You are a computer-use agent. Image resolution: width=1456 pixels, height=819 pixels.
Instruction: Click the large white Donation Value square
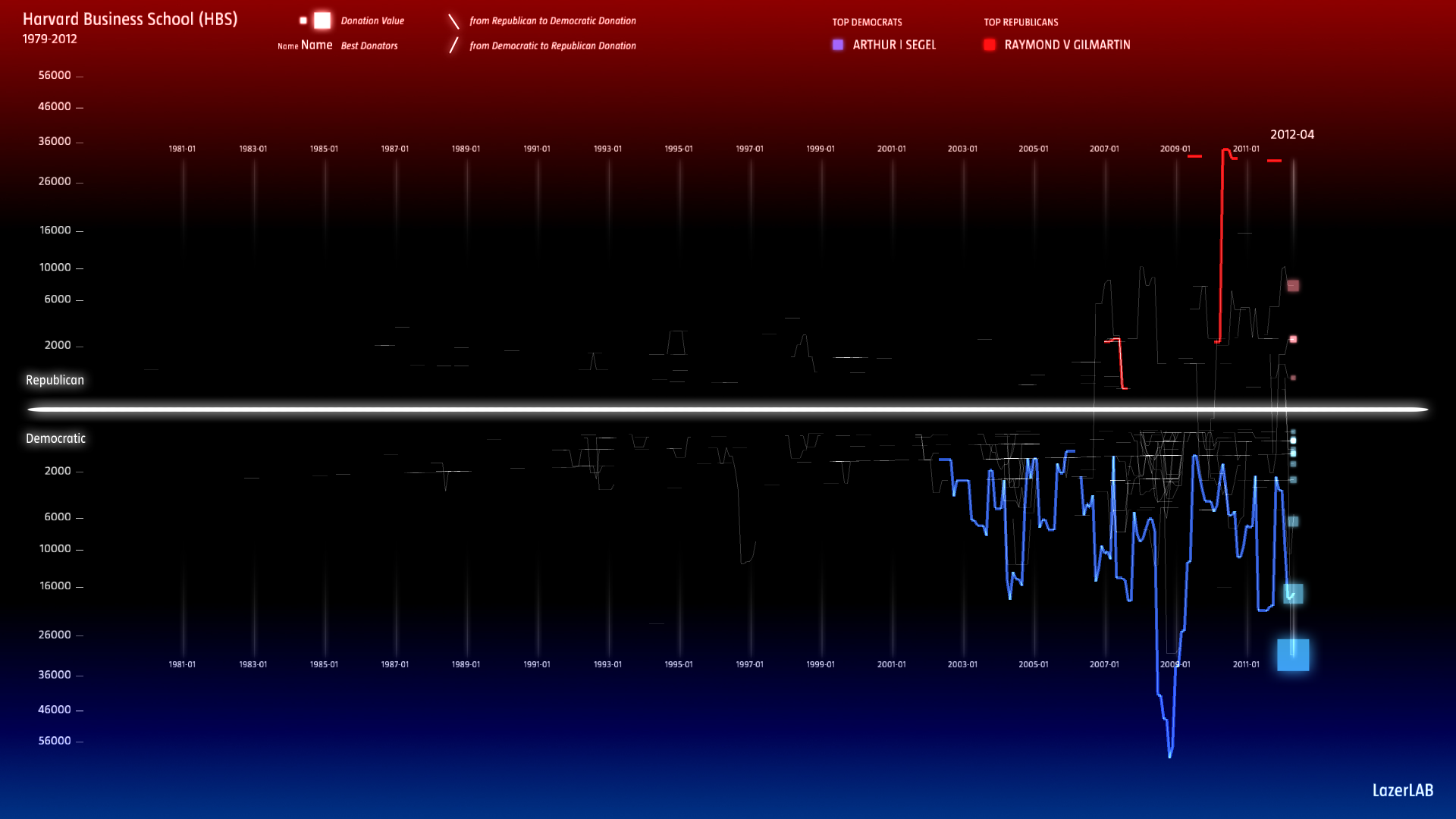[x=322, y=20]
